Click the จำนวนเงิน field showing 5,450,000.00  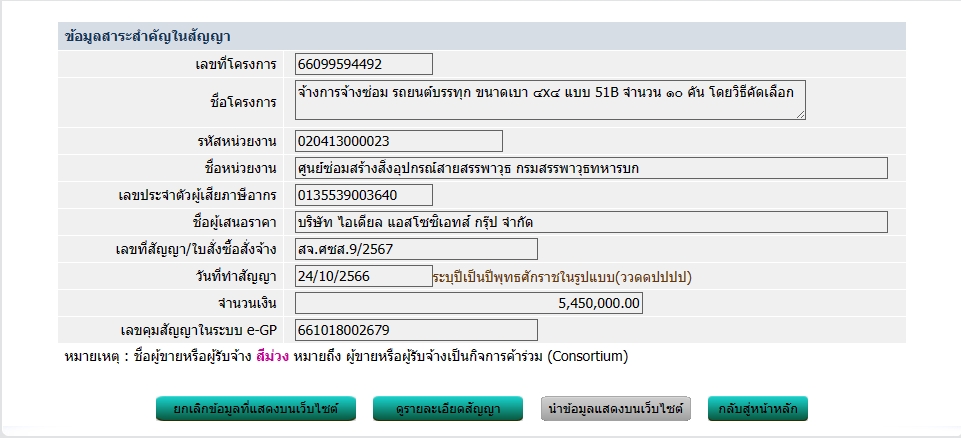tap(469, 303)
